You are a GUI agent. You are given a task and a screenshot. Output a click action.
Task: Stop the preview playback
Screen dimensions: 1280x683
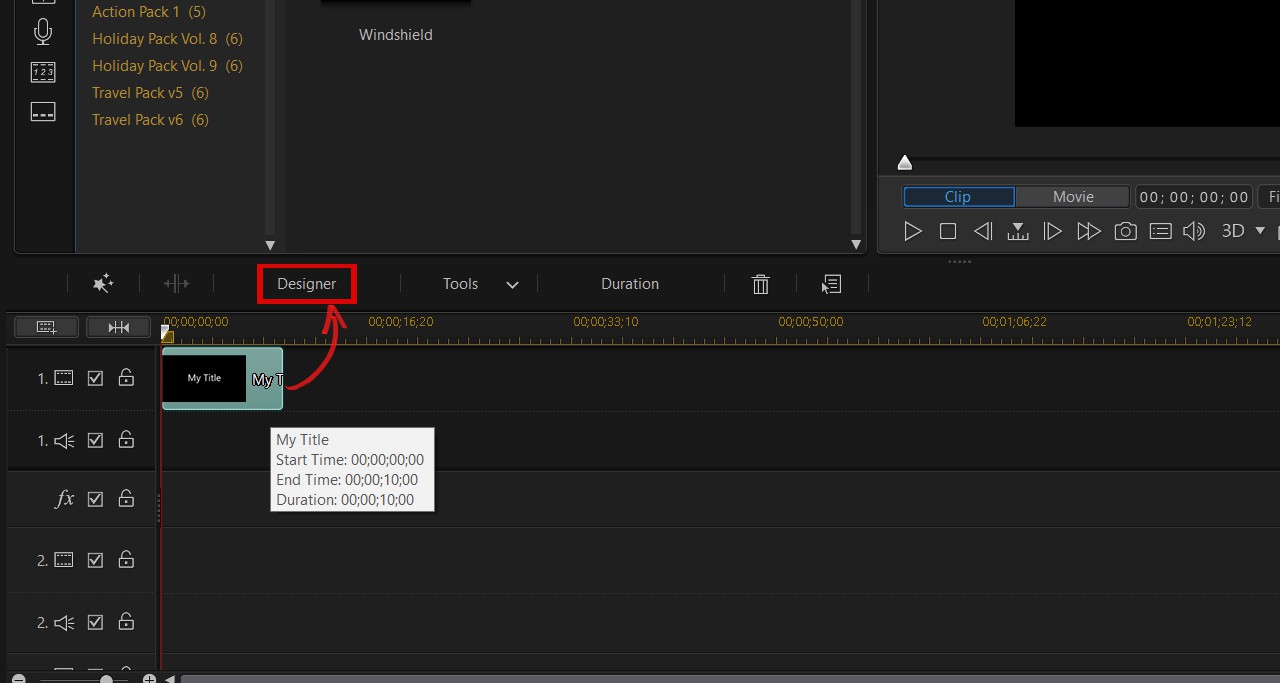point(948,231)
